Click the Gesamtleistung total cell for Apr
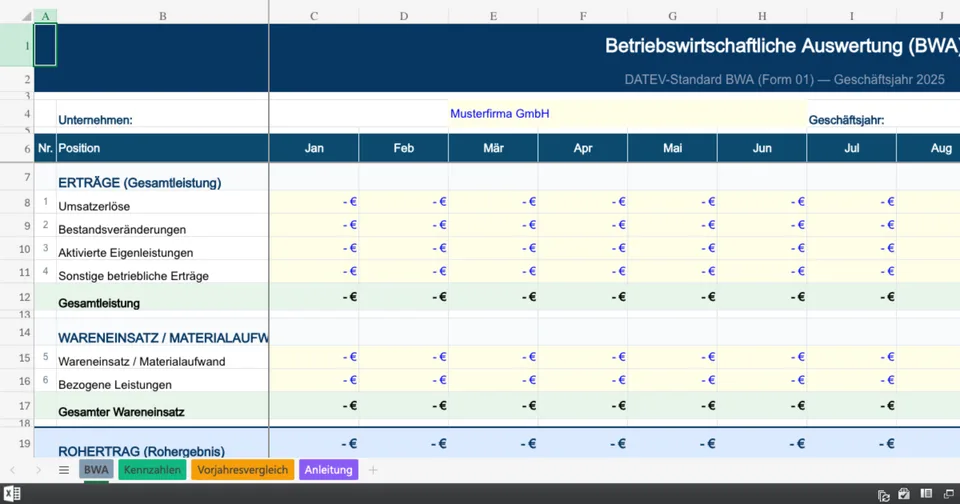 coord(583,297)
